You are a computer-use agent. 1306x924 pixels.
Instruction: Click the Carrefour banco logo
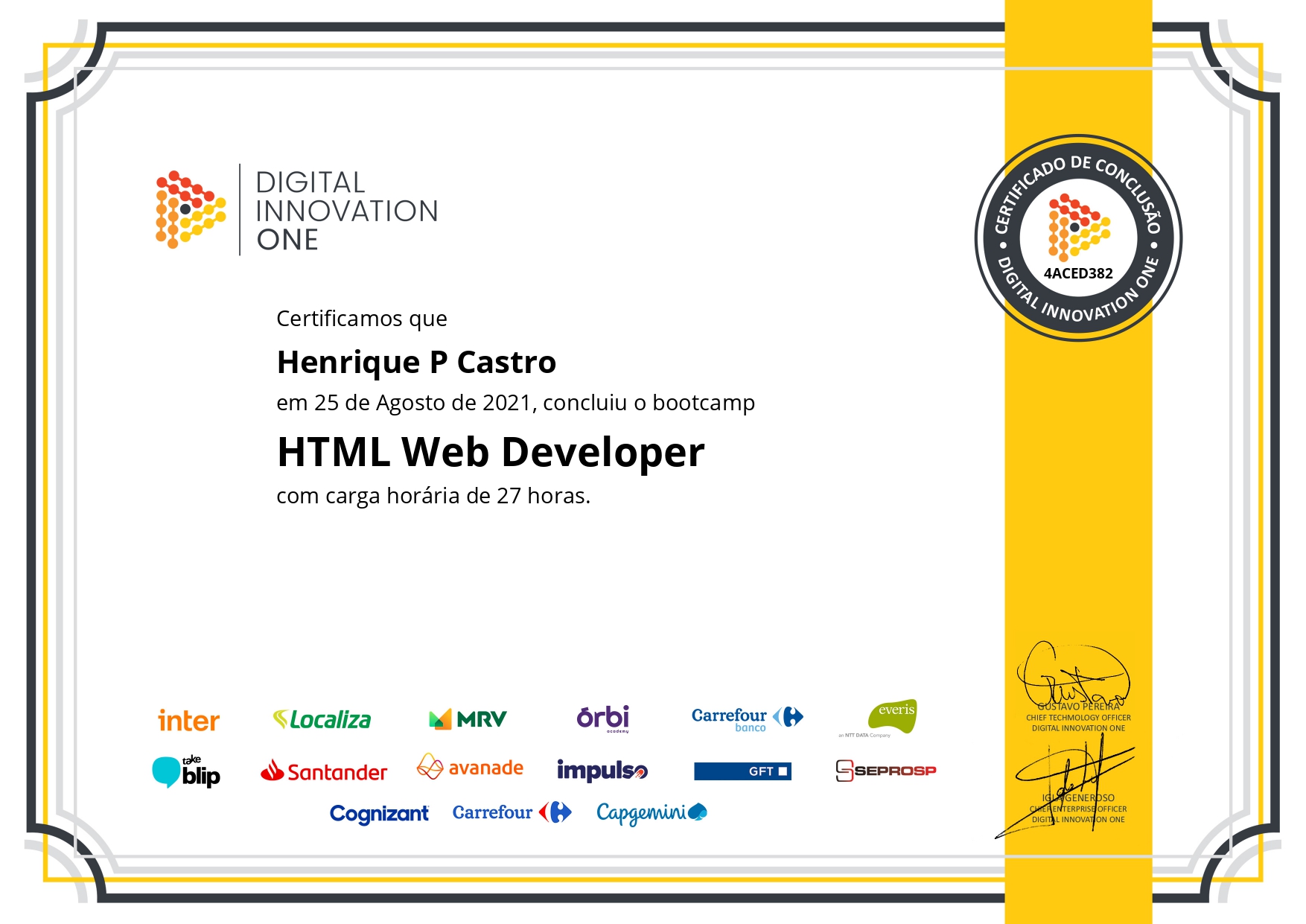[747, 719]
